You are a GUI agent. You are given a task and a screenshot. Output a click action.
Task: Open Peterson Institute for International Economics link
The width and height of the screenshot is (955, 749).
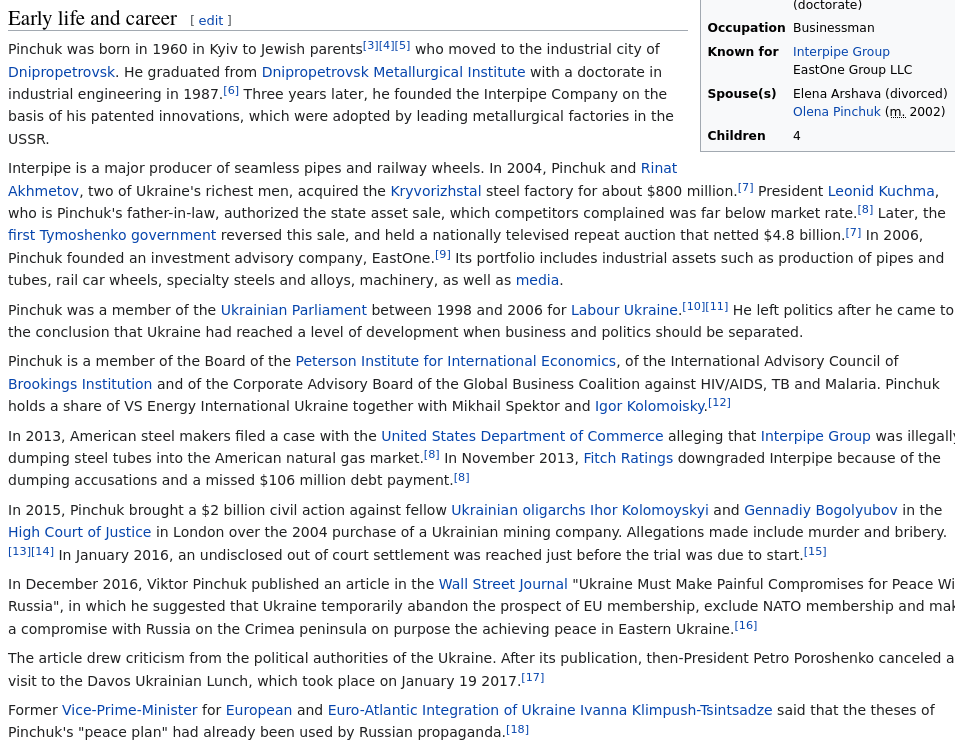pyautogui.click(x=456, y=361)
